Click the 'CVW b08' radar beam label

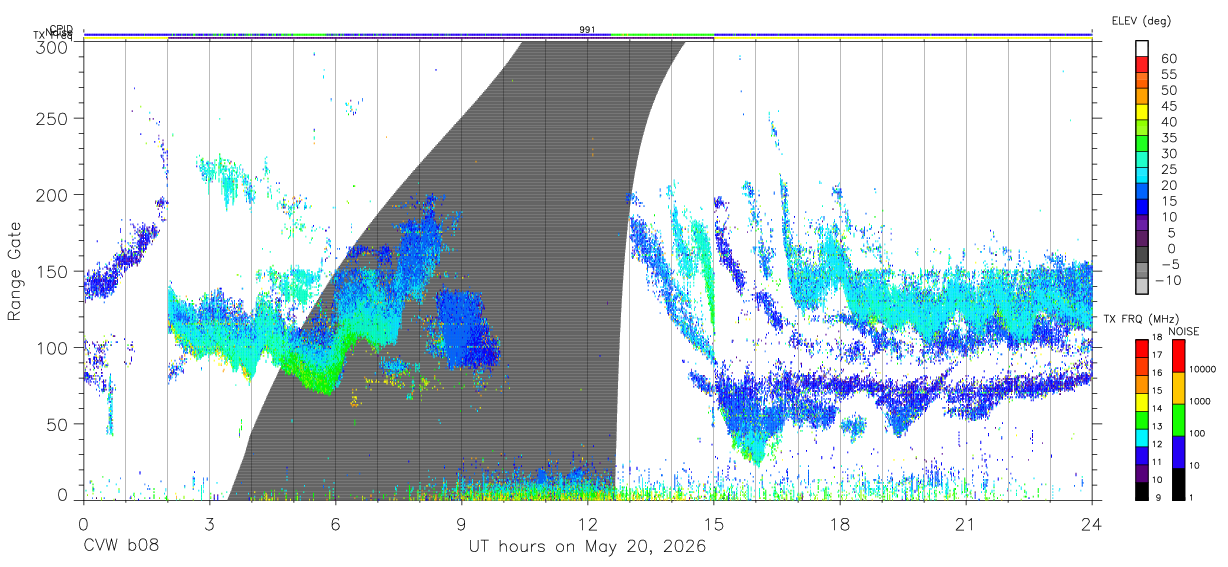click(121, 546)
